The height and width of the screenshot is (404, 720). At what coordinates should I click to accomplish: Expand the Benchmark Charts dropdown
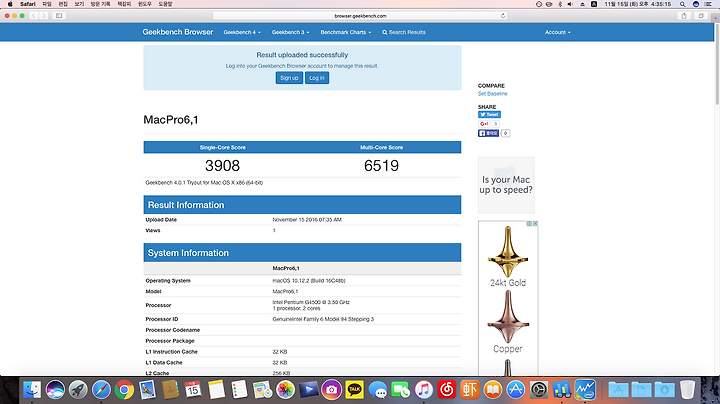coord(346,32)
